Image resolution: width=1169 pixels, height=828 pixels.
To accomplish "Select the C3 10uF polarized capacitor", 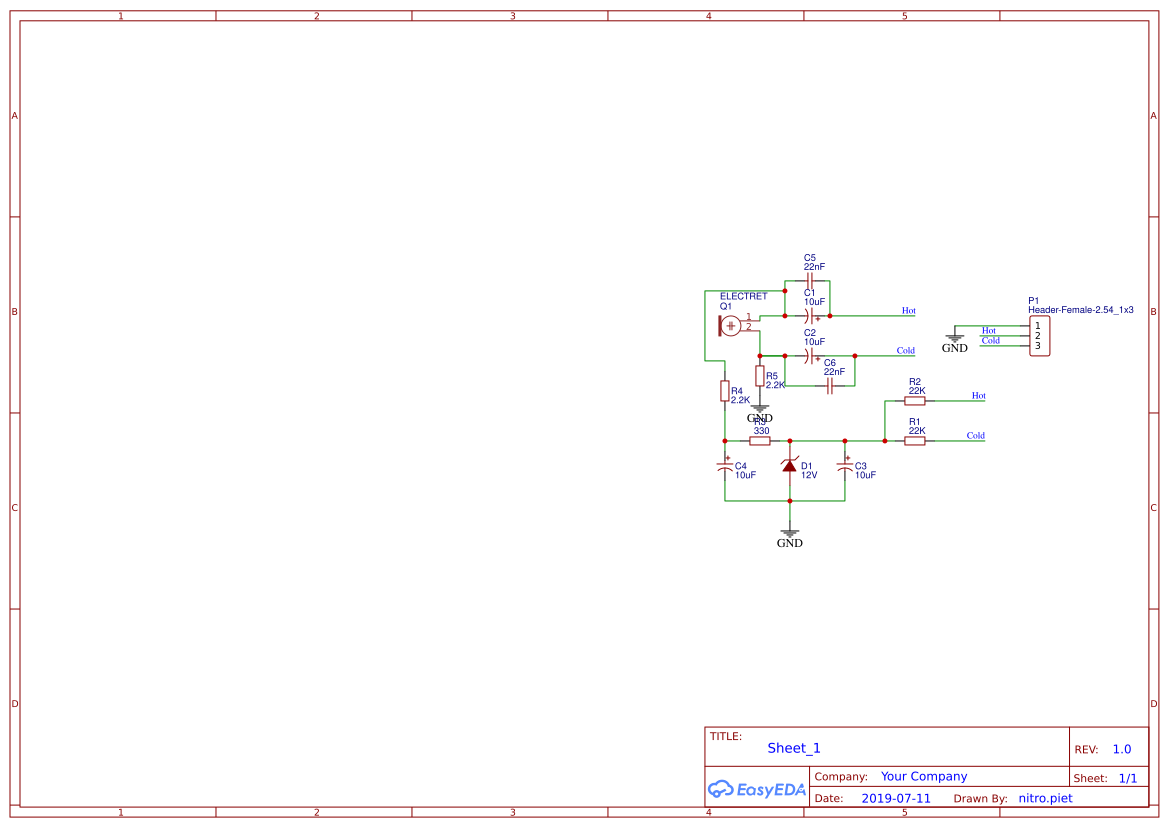I will pyautogui.click(x=845, y=466).
